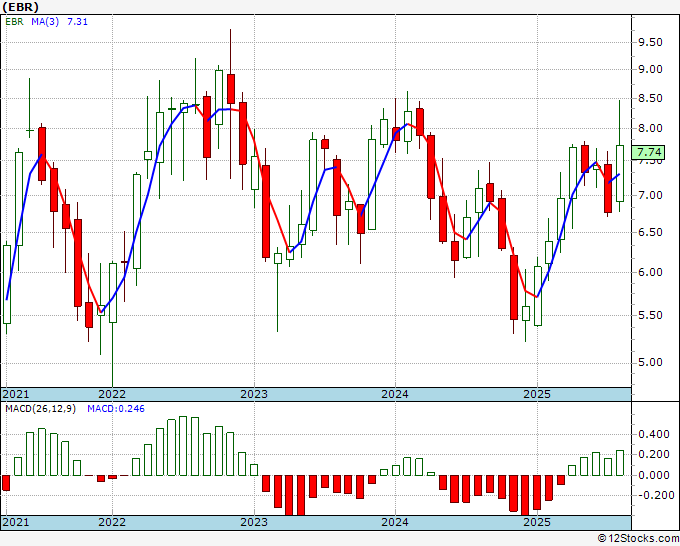680x546 pixels.
Task: Click the 5.00 price axis label
Action: tap(650, 363)
